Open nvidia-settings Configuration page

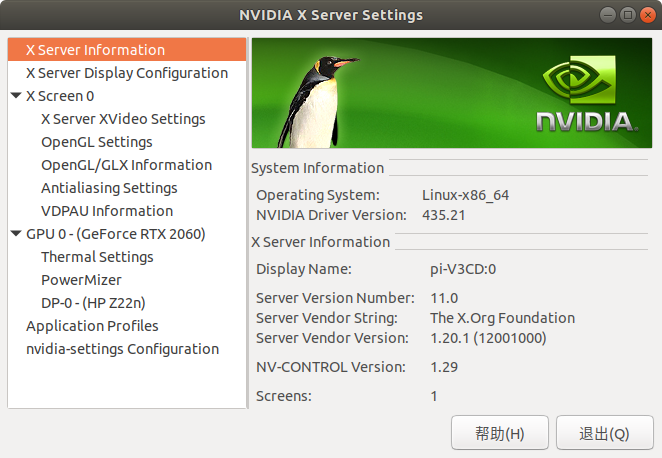point(122,349)
